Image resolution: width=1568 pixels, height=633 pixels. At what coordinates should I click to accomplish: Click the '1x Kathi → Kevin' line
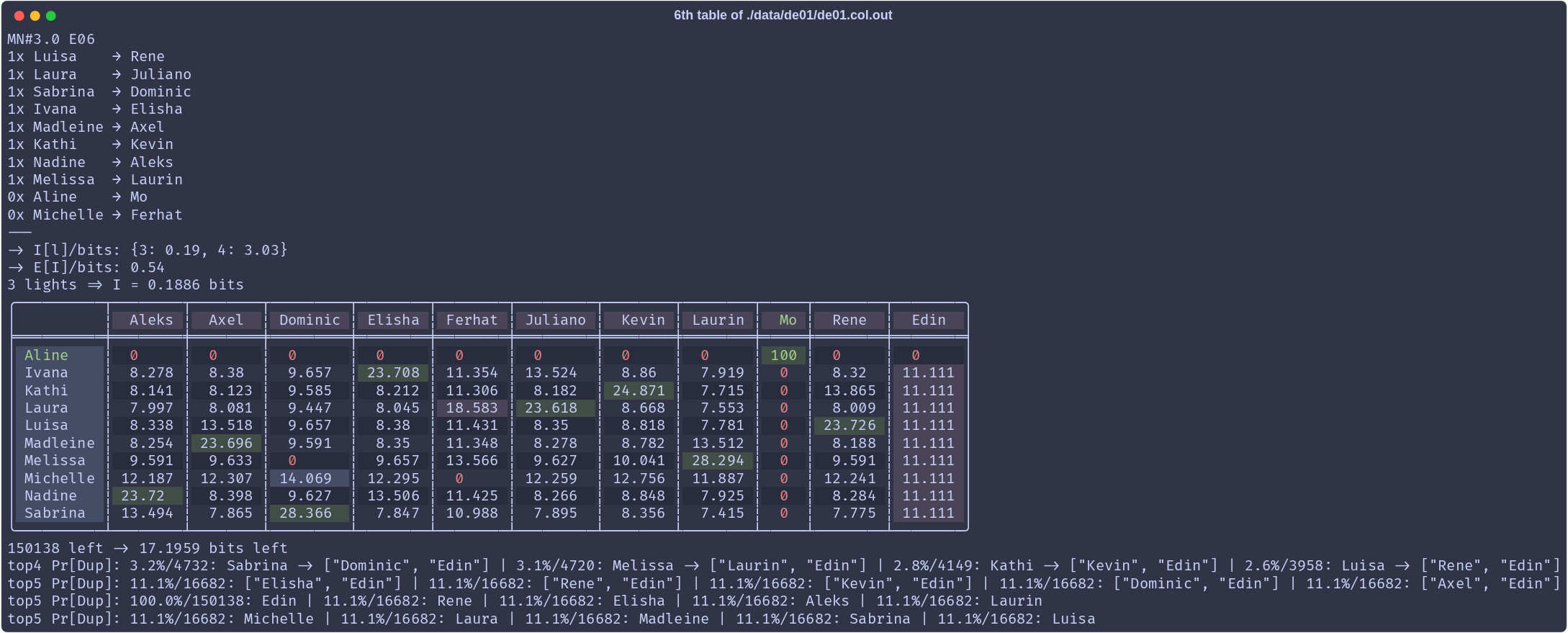(x=91, y=144)
